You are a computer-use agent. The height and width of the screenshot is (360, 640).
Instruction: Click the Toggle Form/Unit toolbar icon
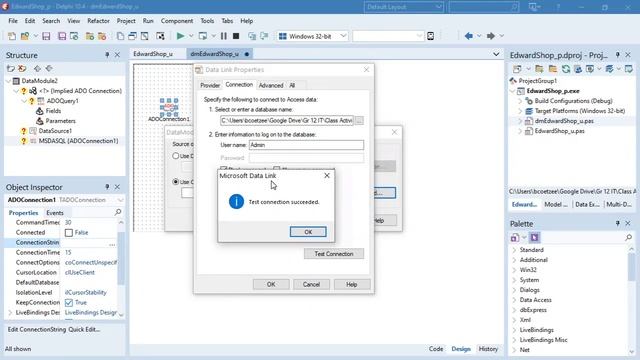pyautogui.click(x=144, y=36)
